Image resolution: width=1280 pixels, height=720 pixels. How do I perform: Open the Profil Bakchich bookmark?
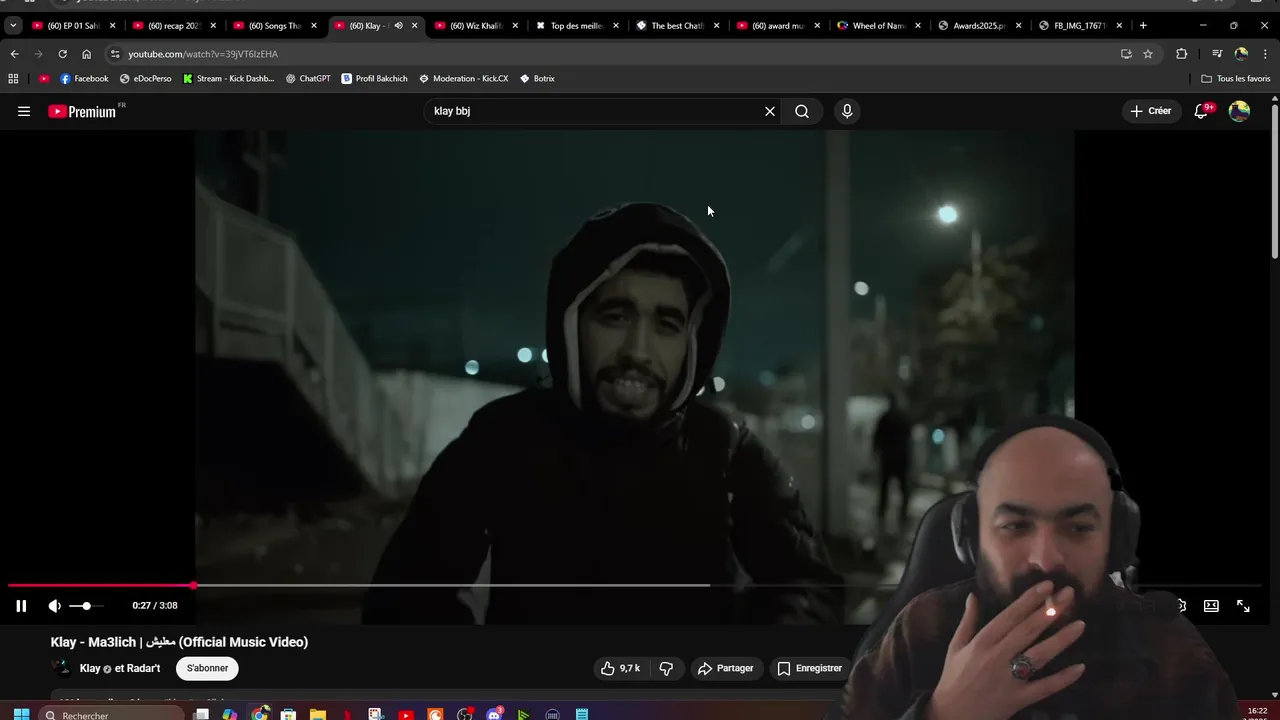[x=374, y=78]
